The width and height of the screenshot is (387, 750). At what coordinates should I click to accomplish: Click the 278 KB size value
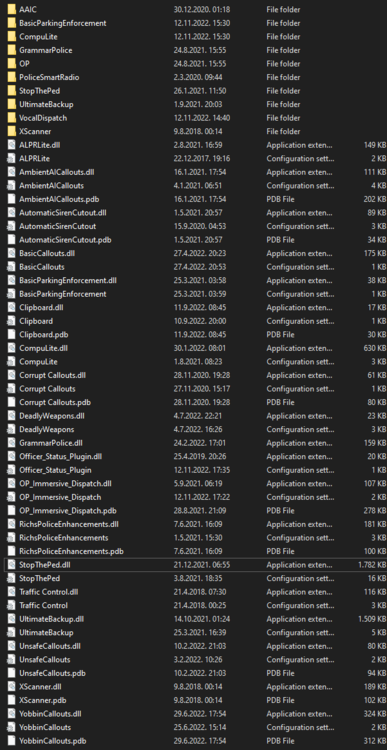[x=375, y=511]
